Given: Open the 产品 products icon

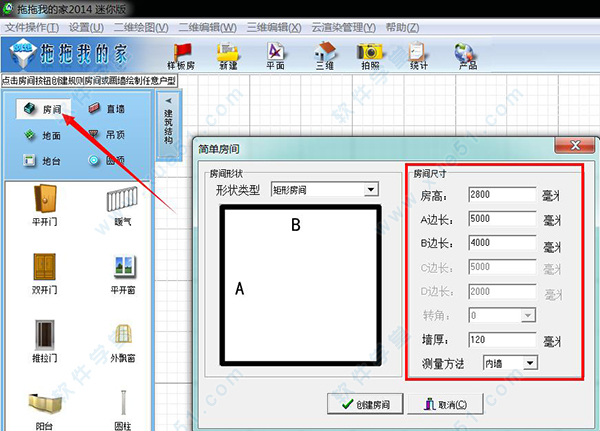Looking at the screenshot, I should click(x=465, y=56).
